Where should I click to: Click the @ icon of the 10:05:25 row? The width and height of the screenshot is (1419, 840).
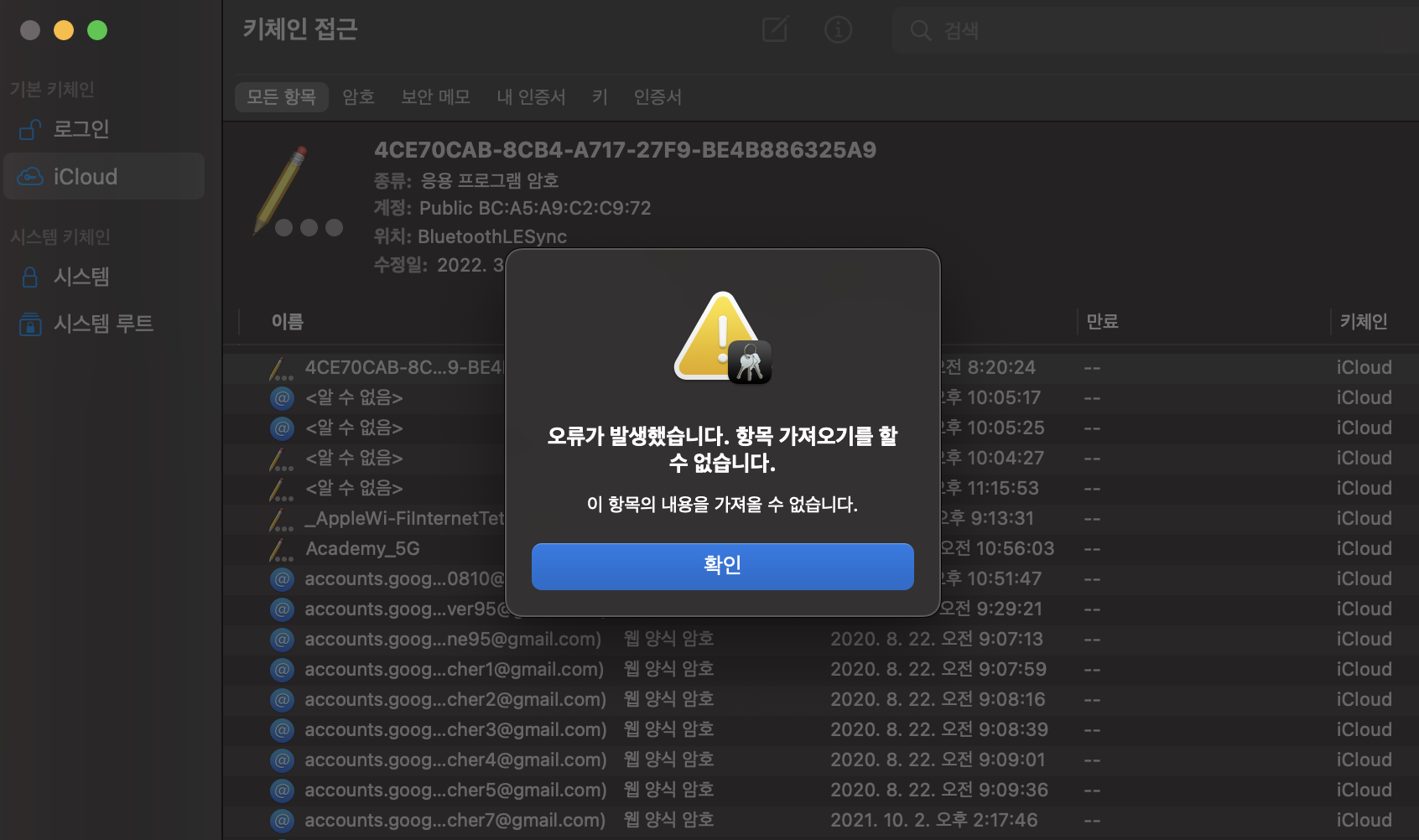pos(282,428)
